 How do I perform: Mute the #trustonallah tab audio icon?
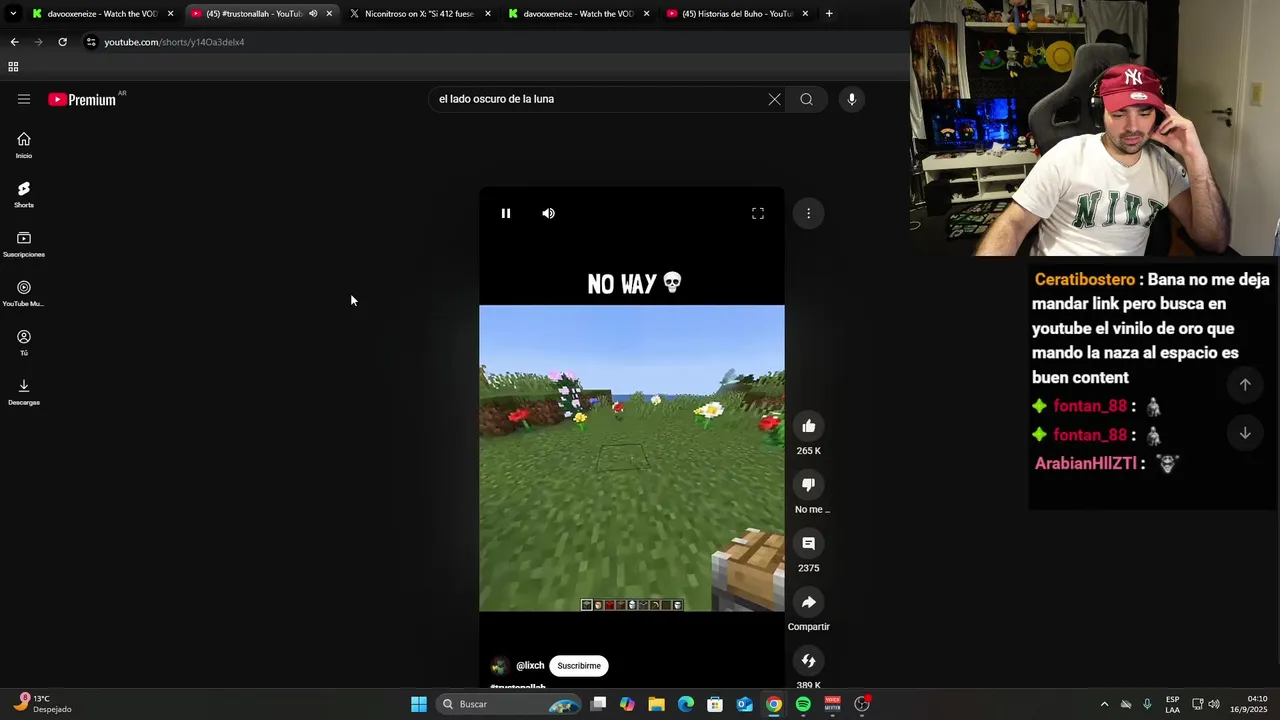(313, 14)
